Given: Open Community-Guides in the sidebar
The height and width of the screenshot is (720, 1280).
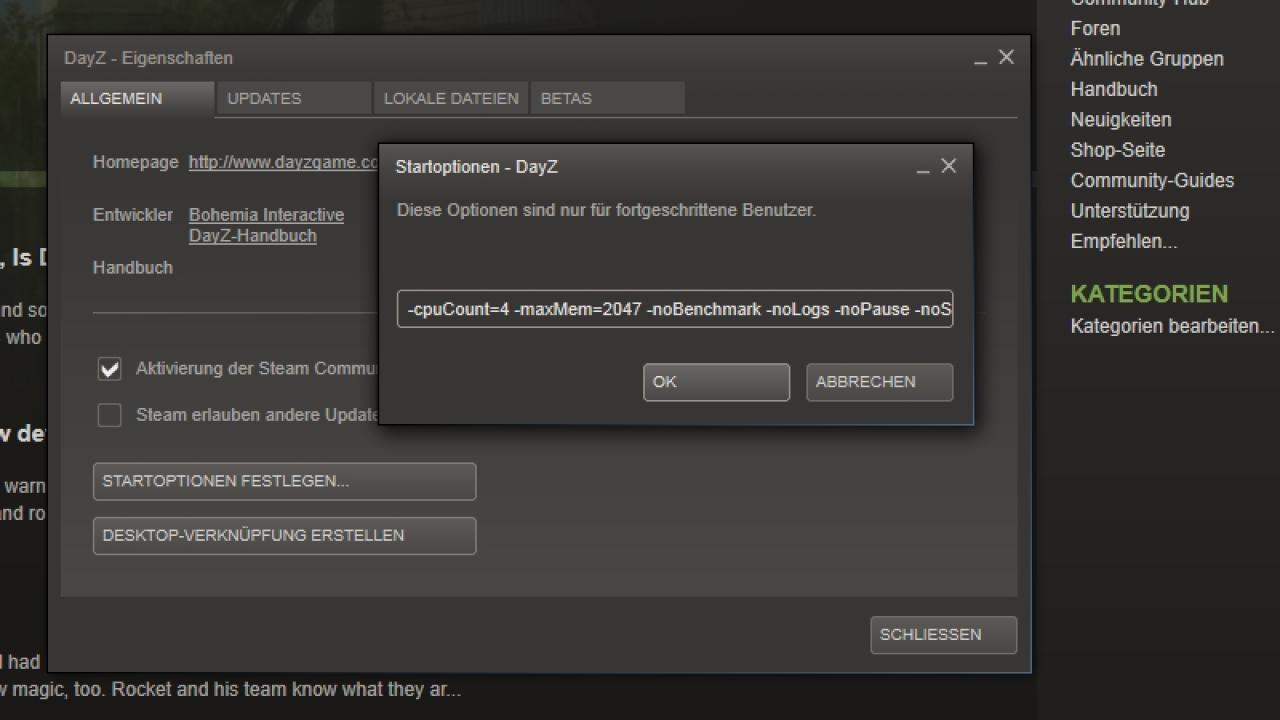Looking at the screenshot, I should pyautogui.click(x=1152, y=181).
